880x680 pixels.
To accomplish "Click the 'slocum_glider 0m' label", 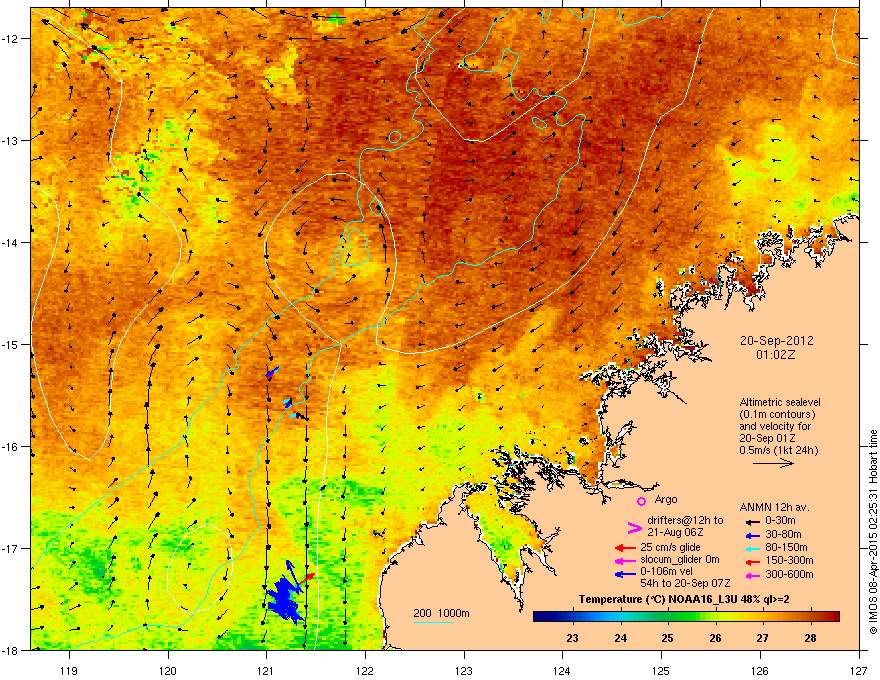I will pos(680,560).
